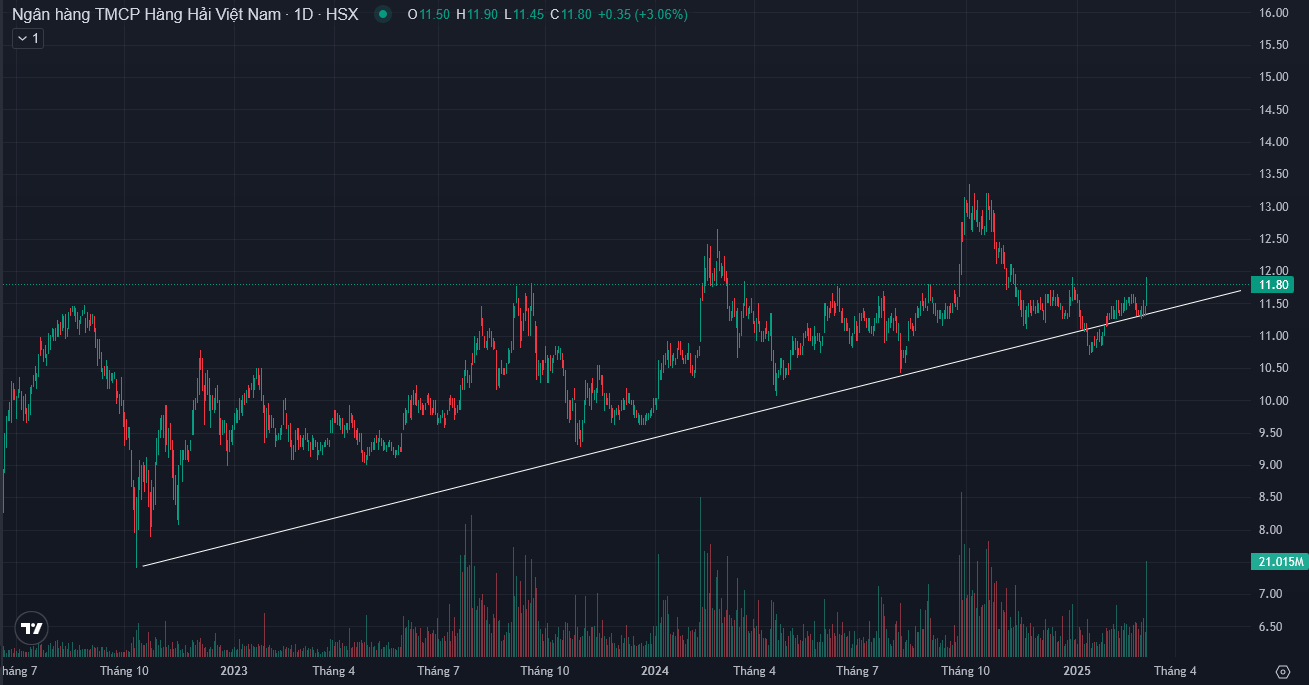Collapse the indicator legend showing 1
This screenshot has height=685, width=1309.
[27, 38]
